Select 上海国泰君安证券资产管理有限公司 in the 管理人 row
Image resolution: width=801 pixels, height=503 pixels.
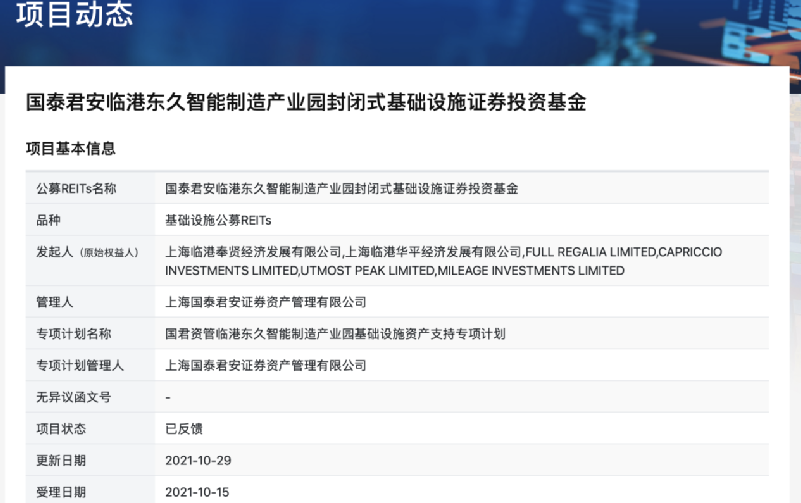coord(266,302)
